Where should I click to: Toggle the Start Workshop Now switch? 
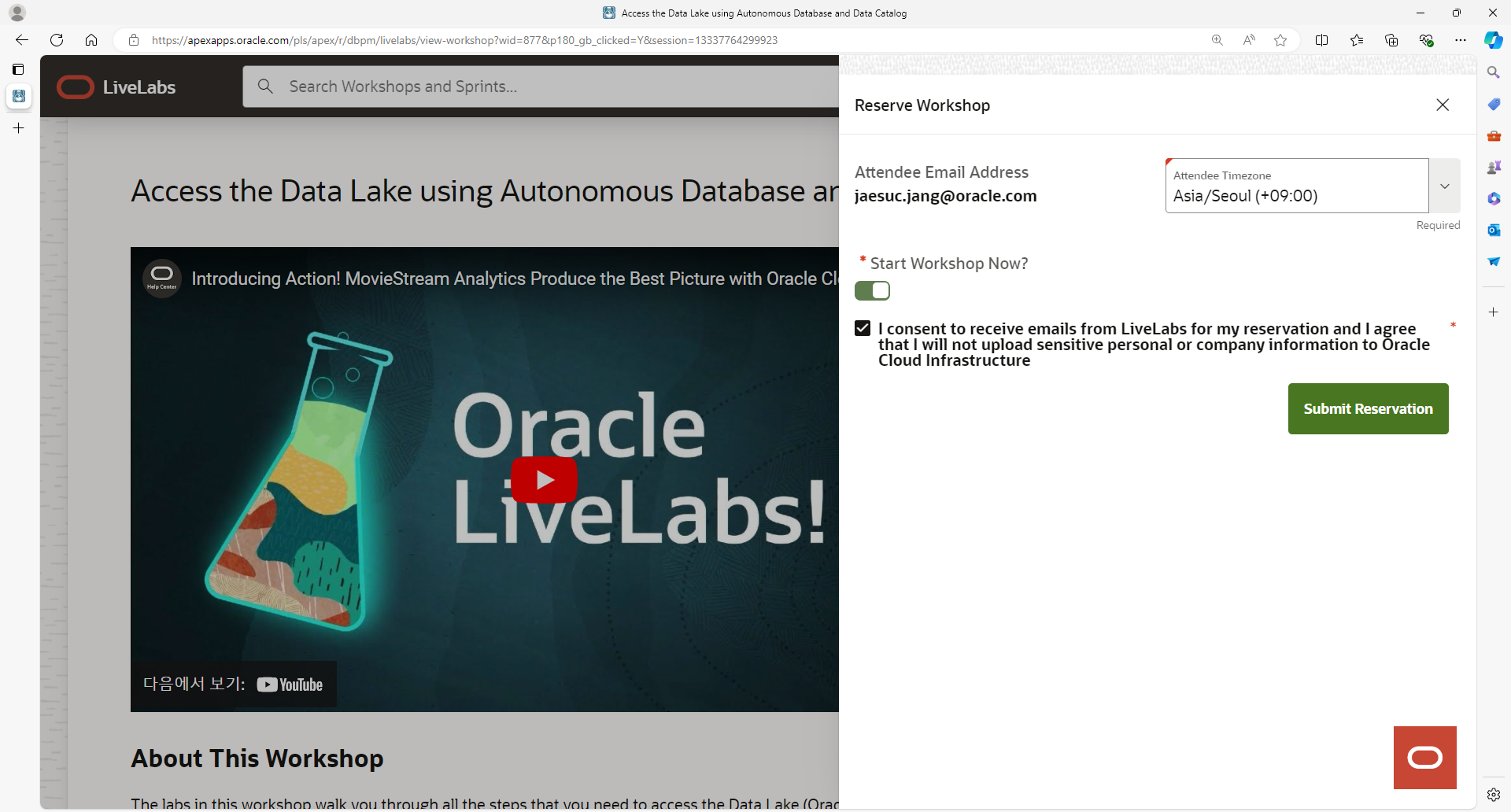872,291
